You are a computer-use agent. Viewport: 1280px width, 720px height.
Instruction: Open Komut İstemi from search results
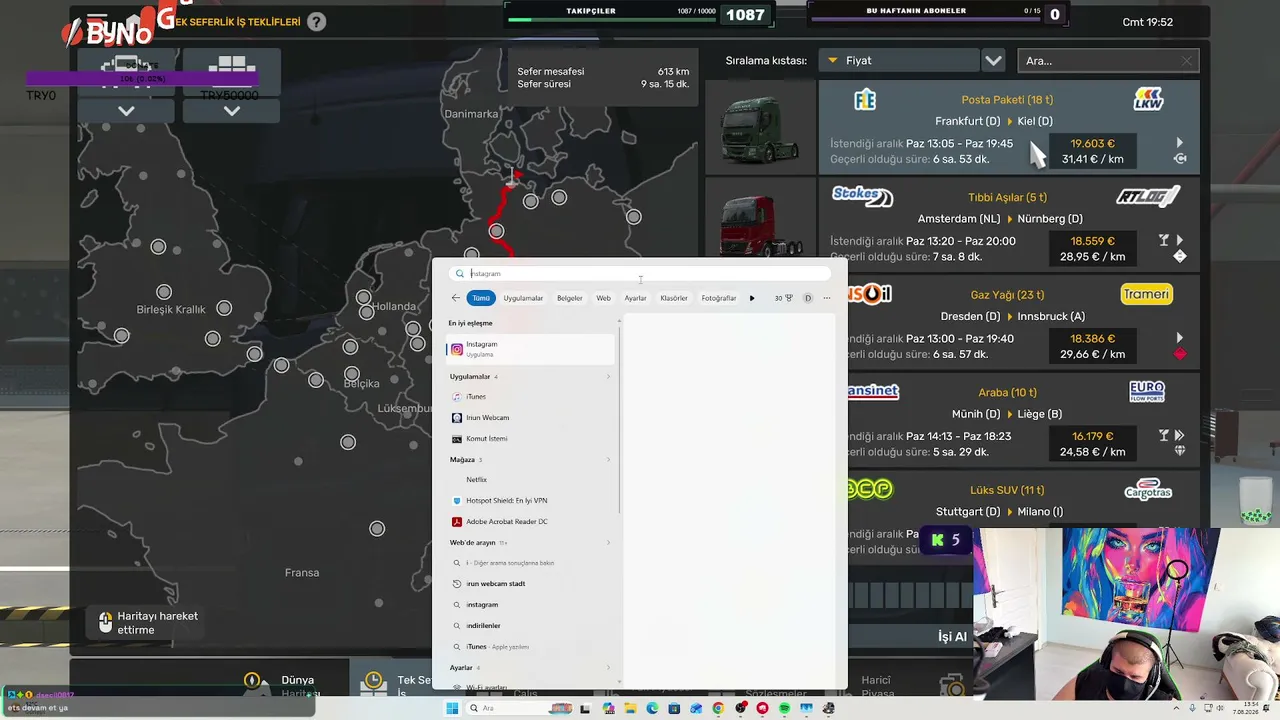click(x=530, y=439)
